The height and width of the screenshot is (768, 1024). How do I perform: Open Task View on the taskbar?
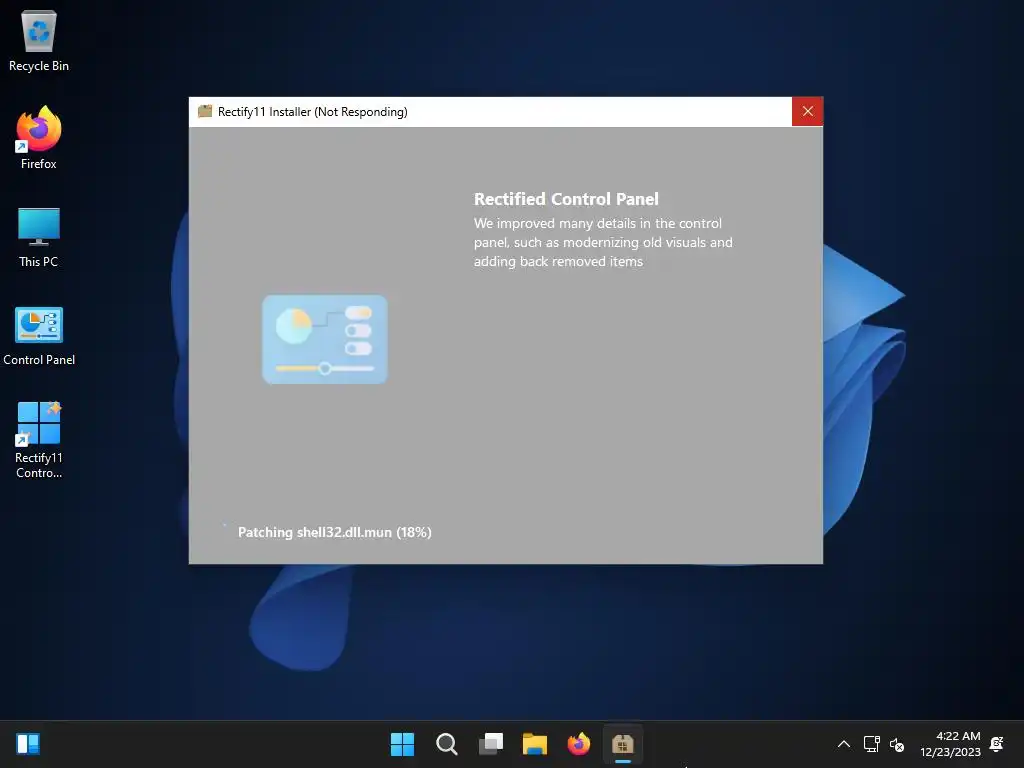coord(491,744)
